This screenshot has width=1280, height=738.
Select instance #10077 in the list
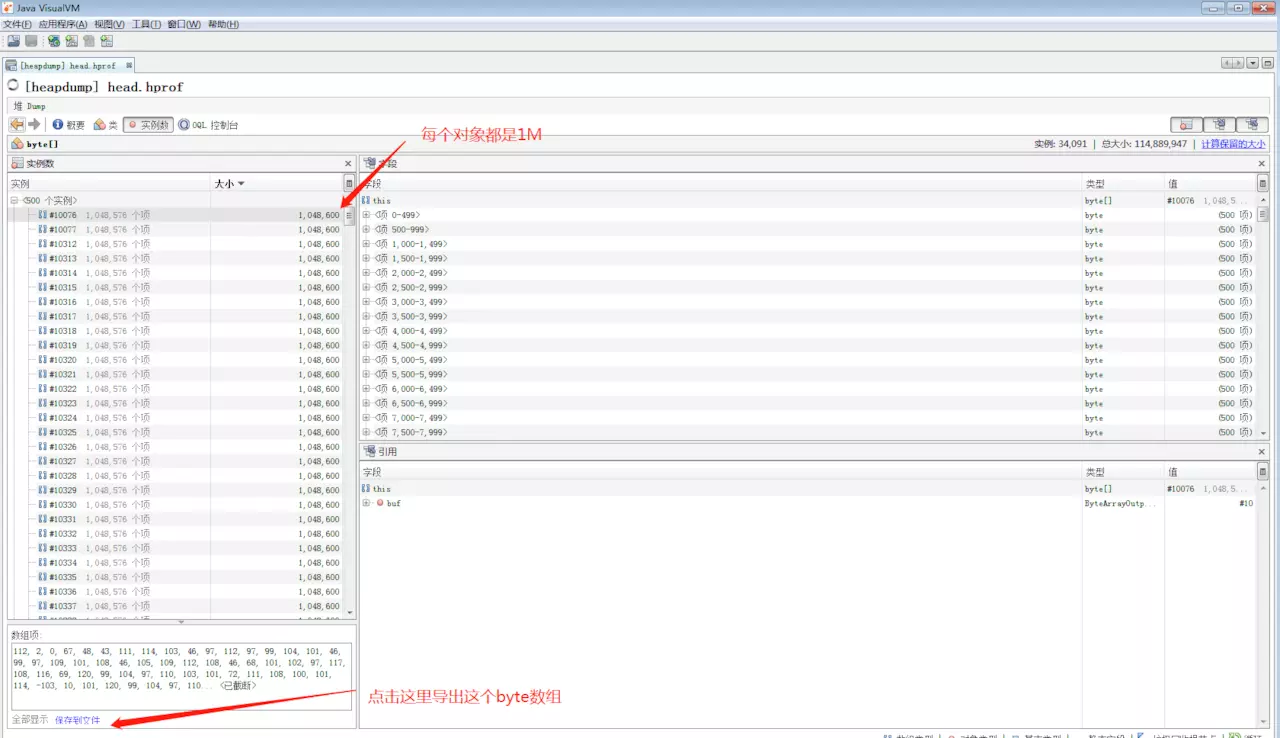click(175, 229)
